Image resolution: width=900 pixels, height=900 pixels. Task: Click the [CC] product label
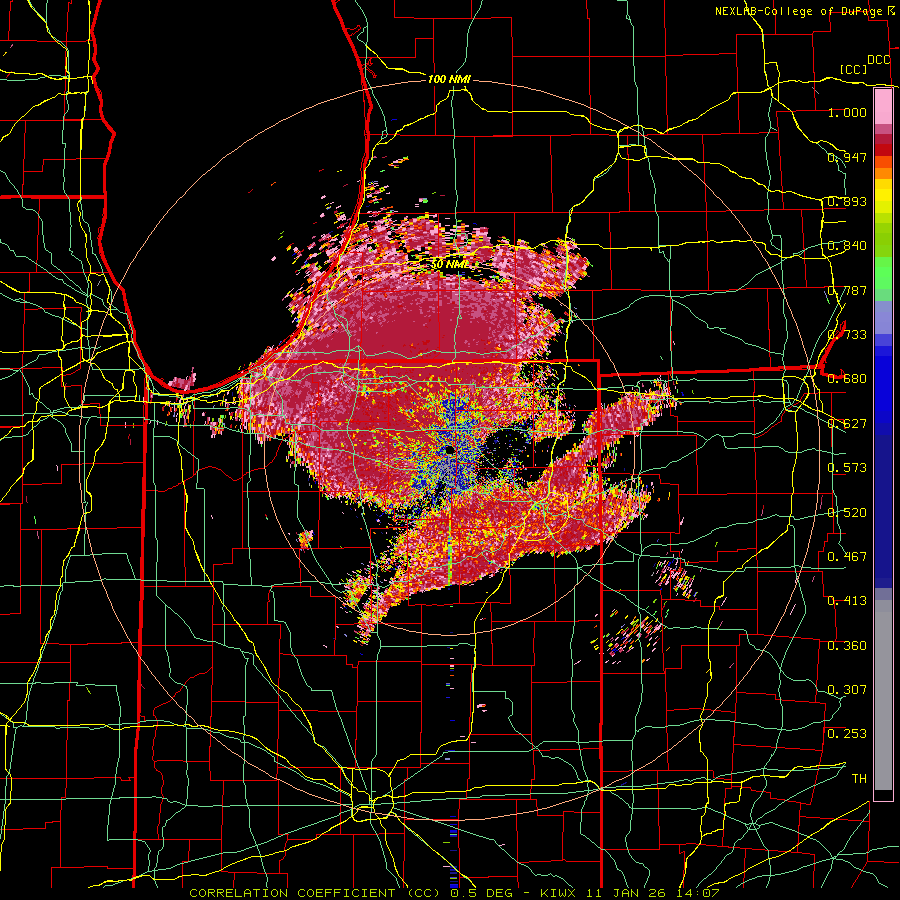(x=854, y=69)
